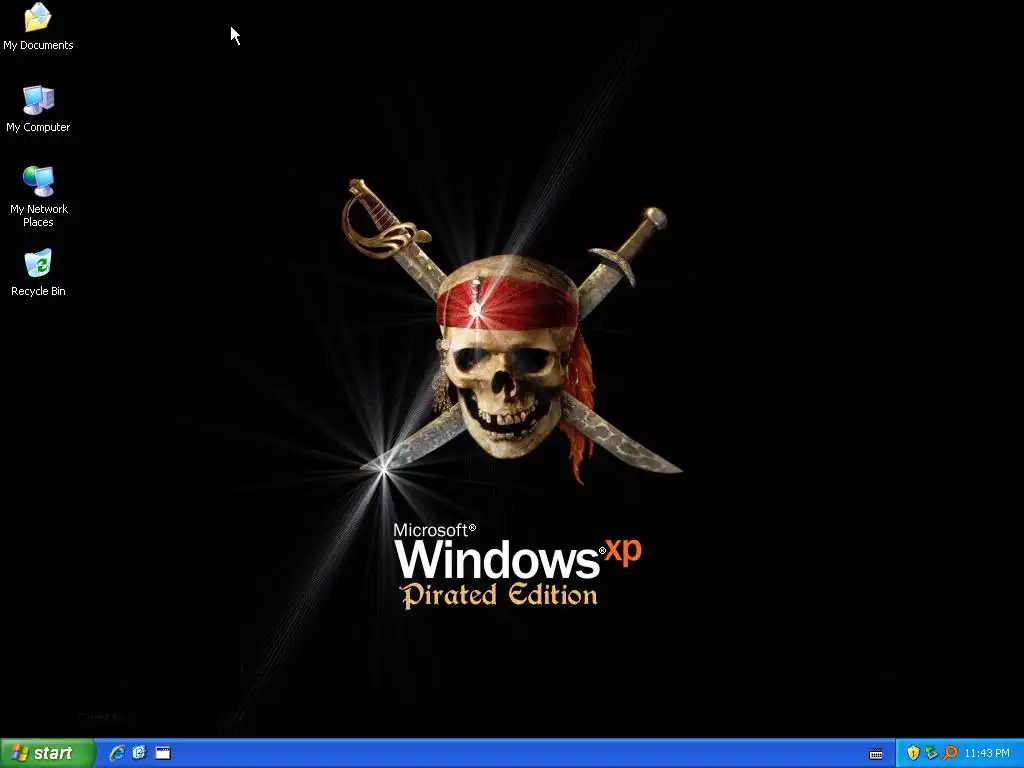Launch Internet Explorer from Quick Launch
The image size is (1024, 768).
pyautogui.click(x=117, y=753)
